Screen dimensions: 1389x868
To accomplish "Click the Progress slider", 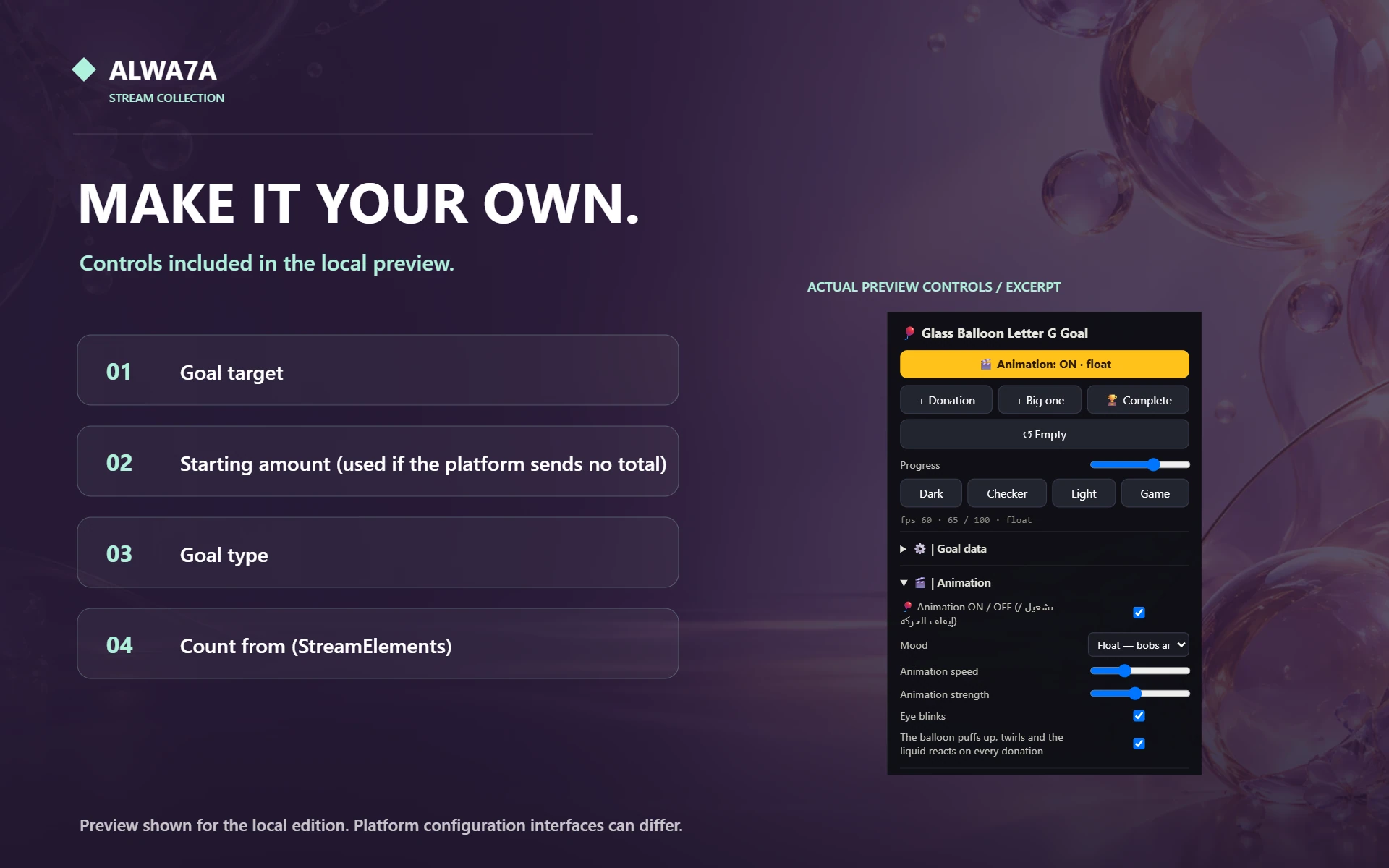I will coord(1139,464).
